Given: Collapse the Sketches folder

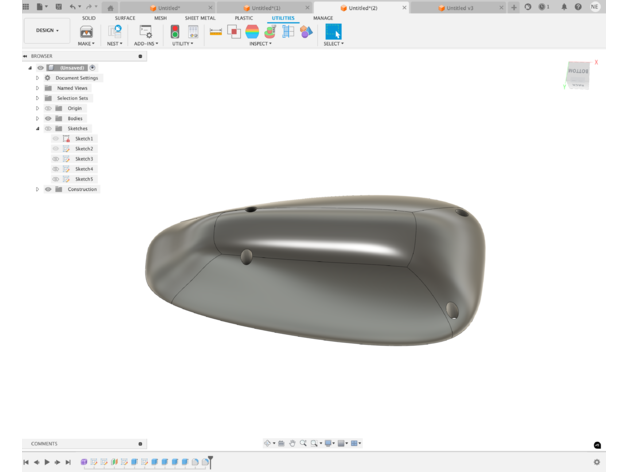Looking at the screenshot, I should [38, 129].
